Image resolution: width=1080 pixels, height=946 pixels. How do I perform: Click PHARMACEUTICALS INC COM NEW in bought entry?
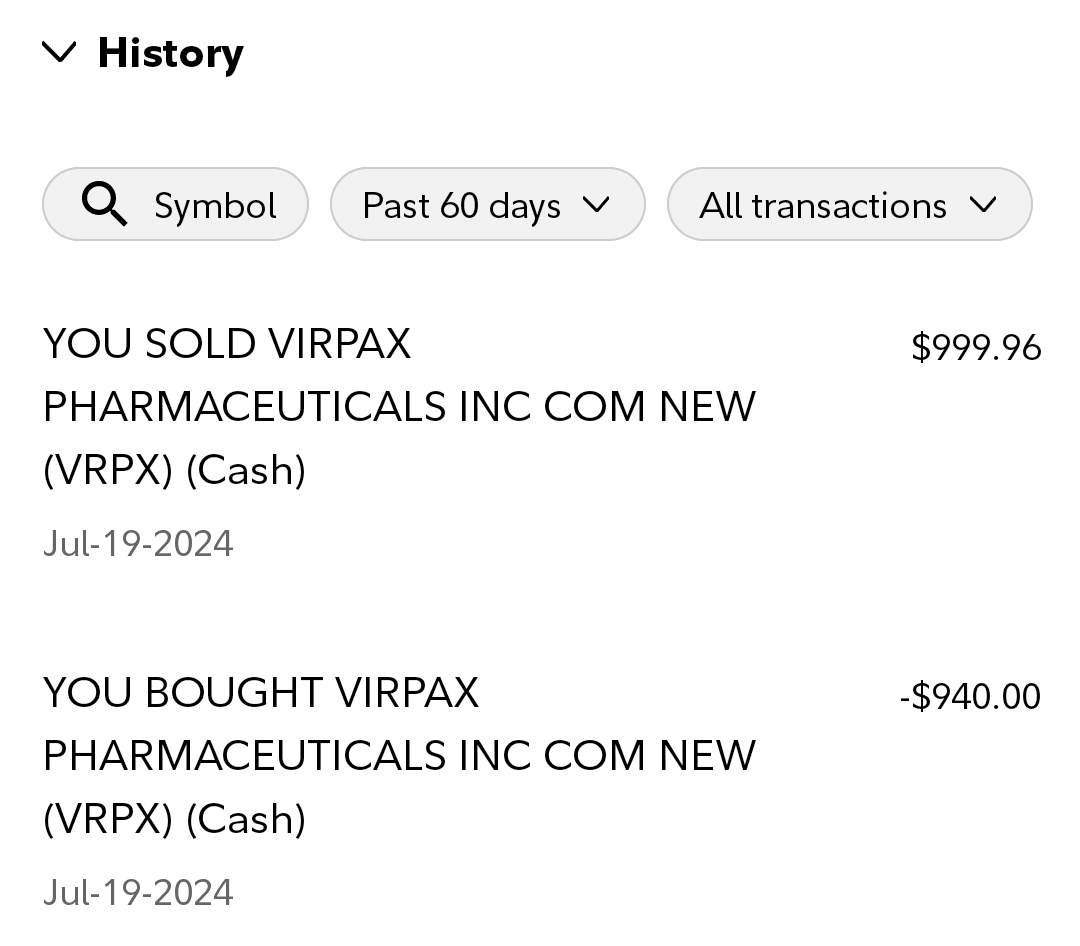click(x=399, y=756)
